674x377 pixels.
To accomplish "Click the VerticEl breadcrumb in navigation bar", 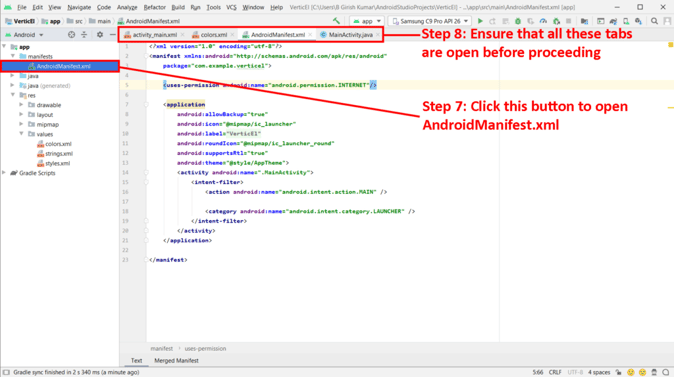I will click(x=20, y=21).
